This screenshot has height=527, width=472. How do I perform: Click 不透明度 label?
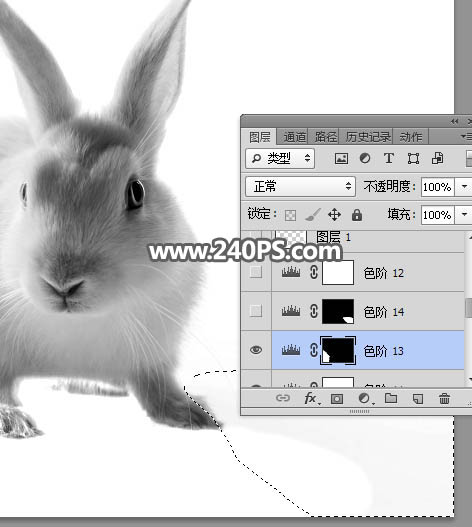389,186
